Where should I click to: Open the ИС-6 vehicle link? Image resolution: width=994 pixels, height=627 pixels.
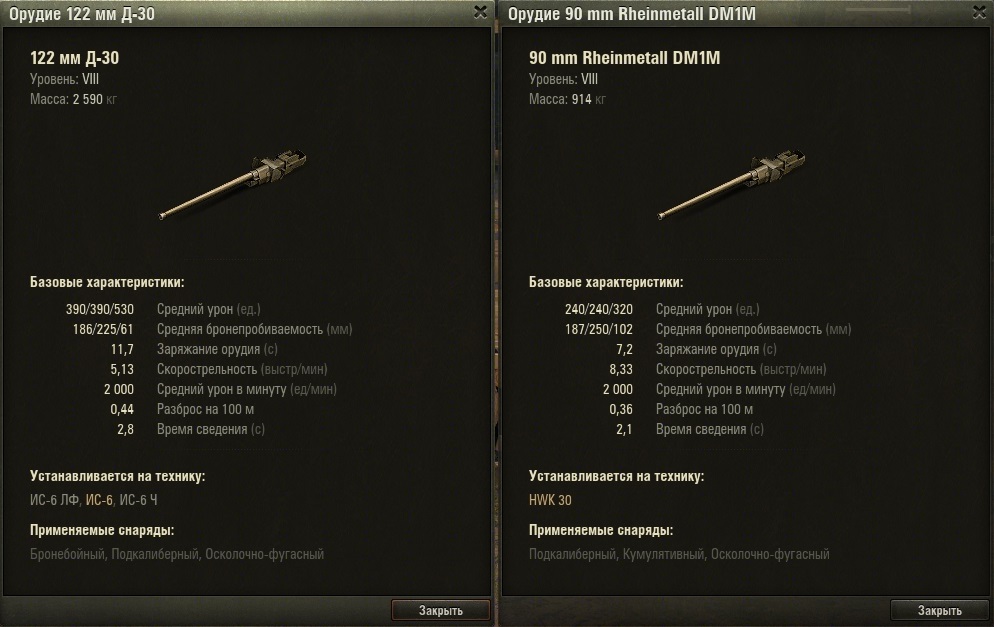point(99,500)
